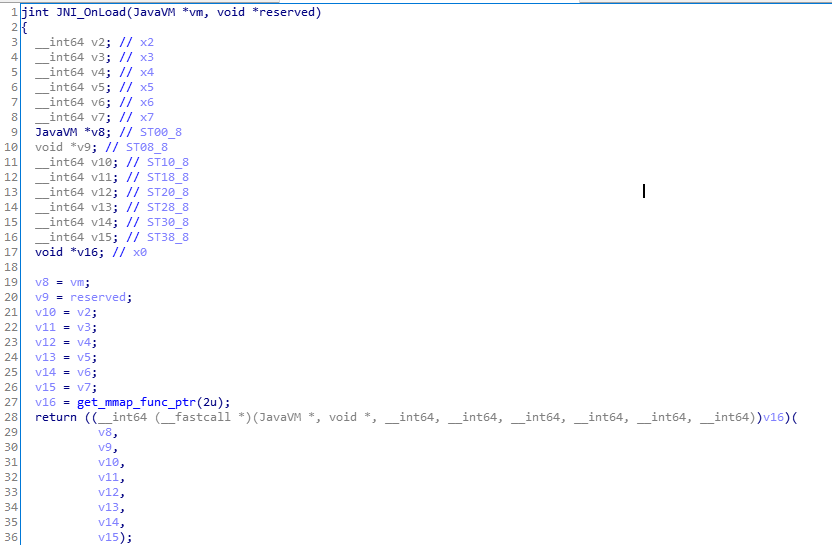Click 'v16' in the get_mmap_func_ptr assignment
Viewport: 832px width, 545px height.
click(46, 402)
